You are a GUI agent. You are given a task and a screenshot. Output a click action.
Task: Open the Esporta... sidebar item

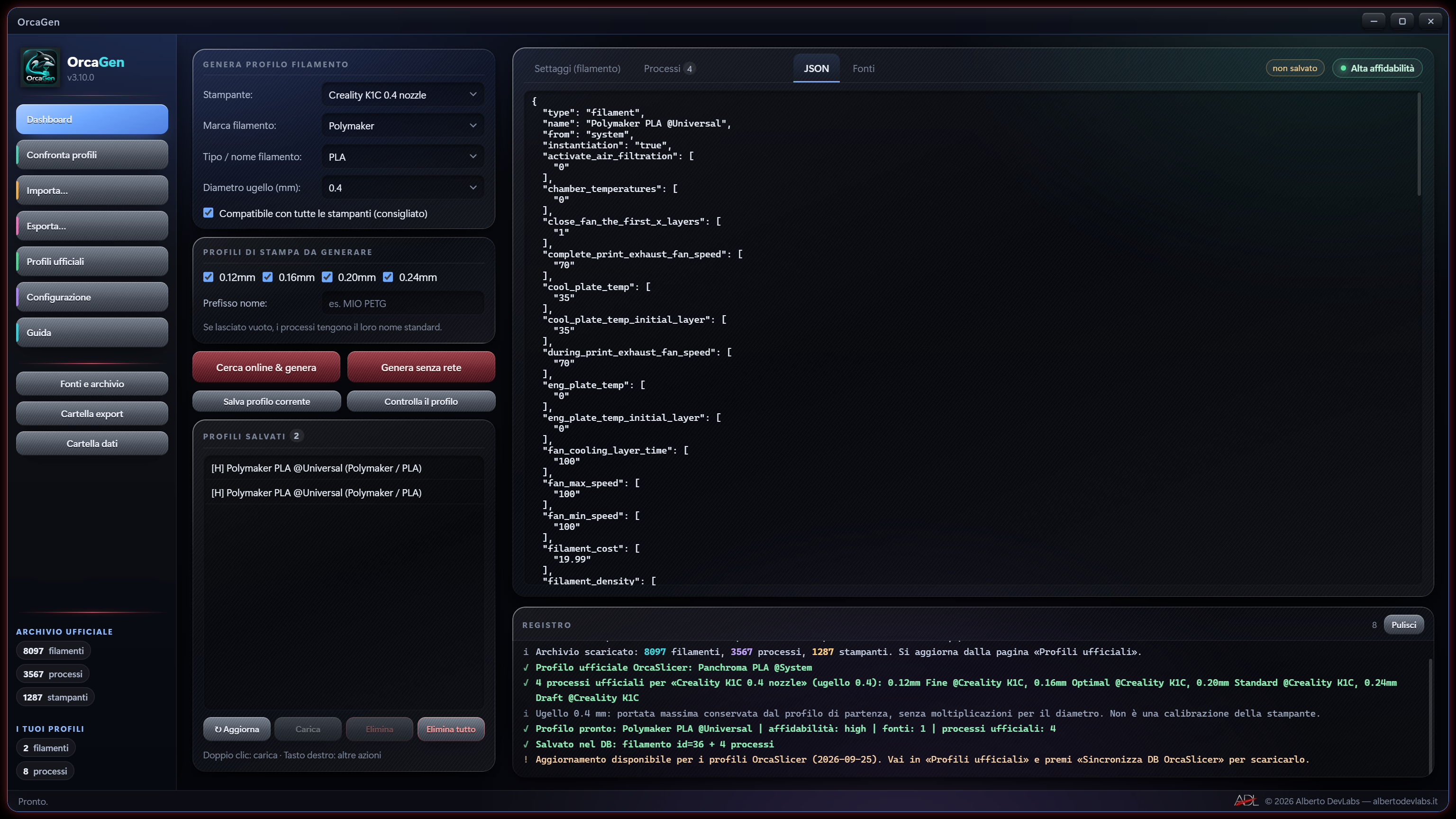tap(92, 226)
